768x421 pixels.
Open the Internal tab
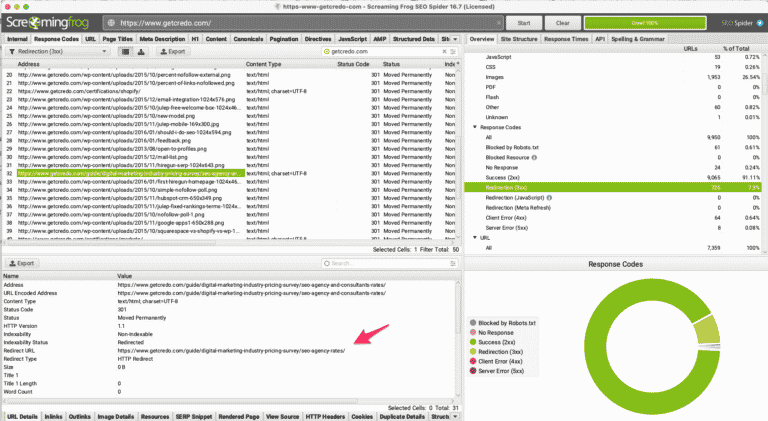coord(17,39)
